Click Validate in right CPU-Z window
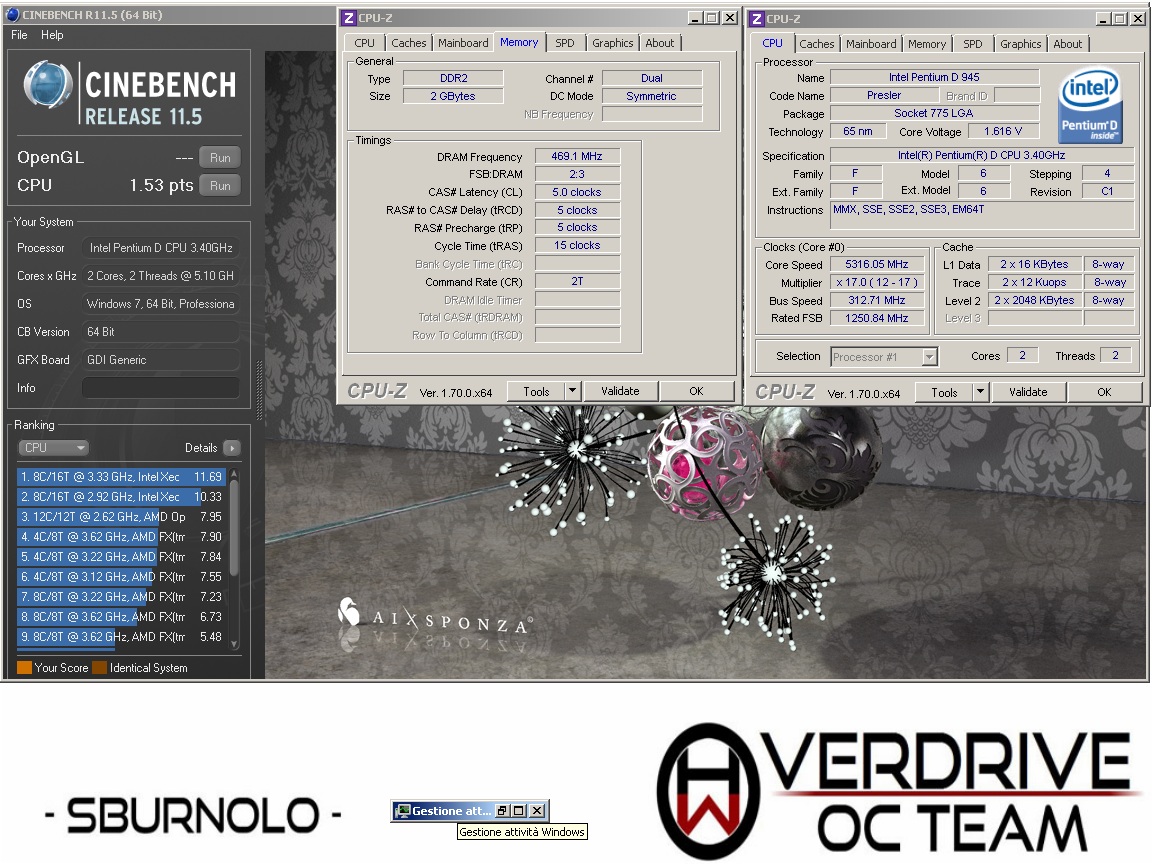Viewport: 1152px width, 864px height. (x=1028, y=392)
